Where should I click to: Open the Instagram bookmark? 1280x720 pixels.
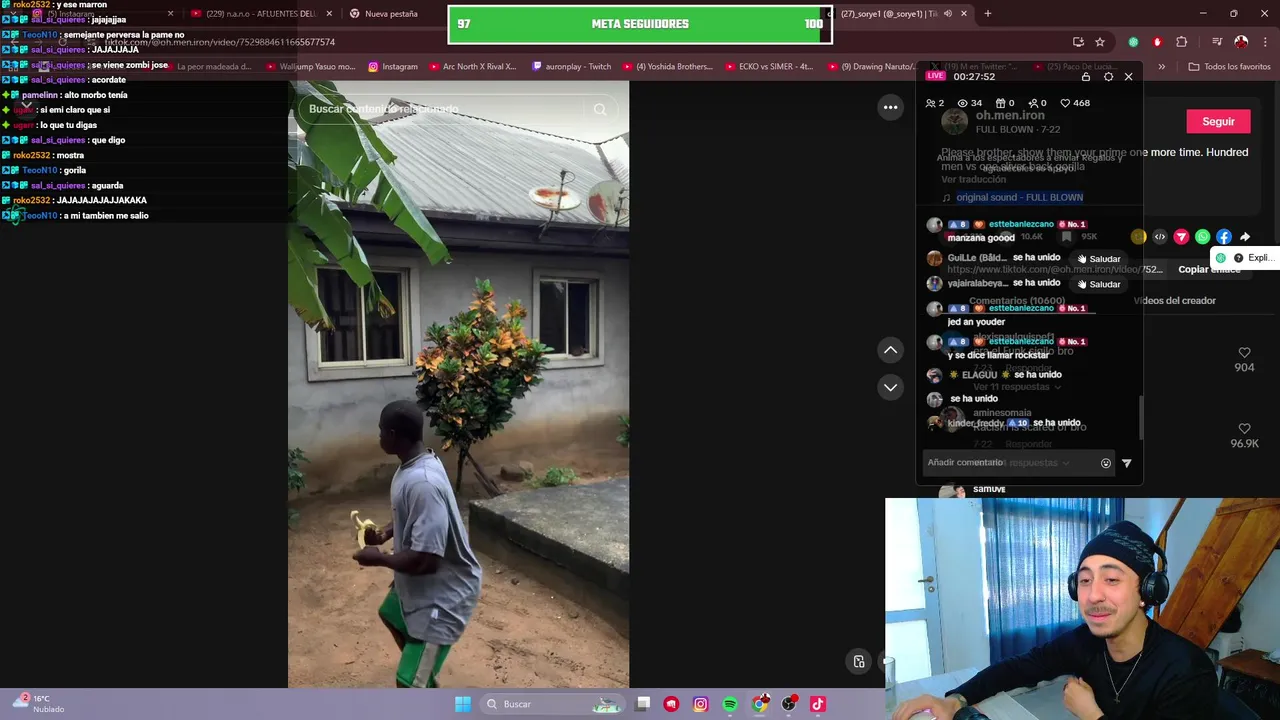[393, 67]
